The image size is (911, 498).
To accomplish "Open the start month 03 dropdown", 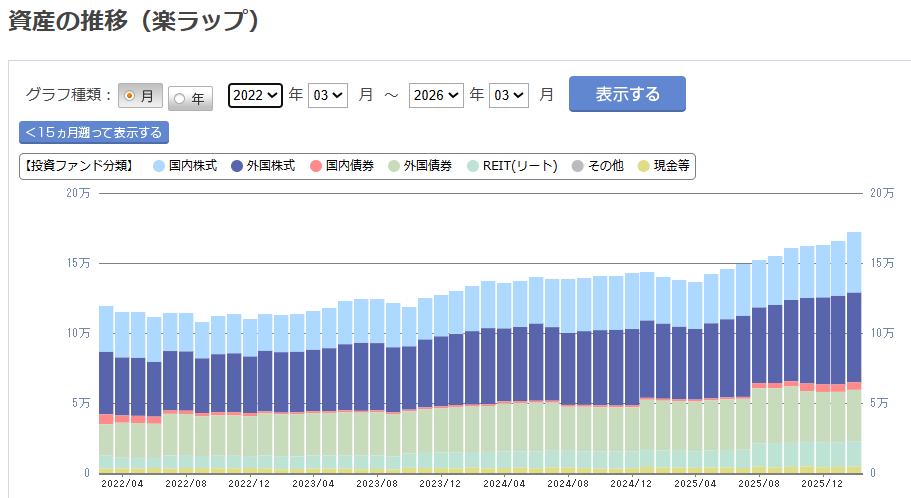I will pos(328,95).
